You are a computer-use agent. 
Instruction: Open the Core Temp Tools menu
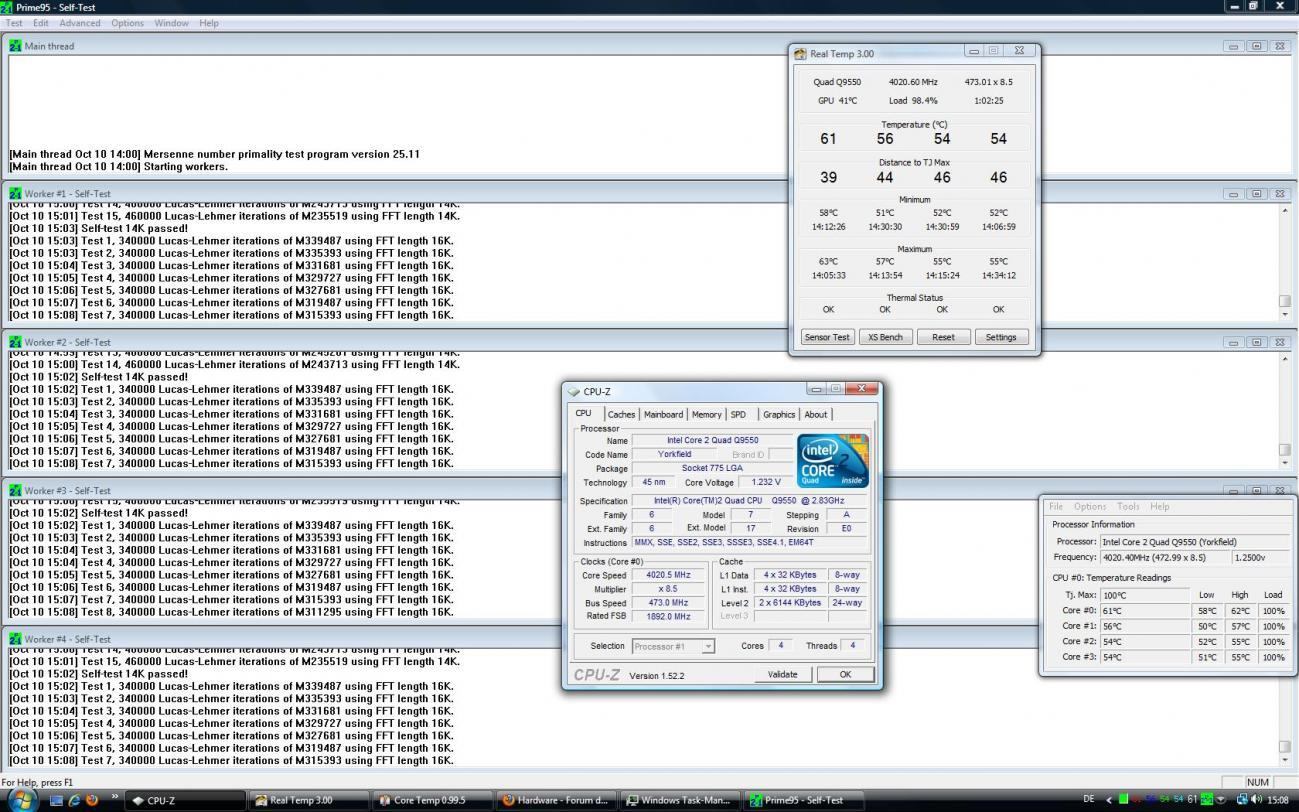tap(1128, 506)
